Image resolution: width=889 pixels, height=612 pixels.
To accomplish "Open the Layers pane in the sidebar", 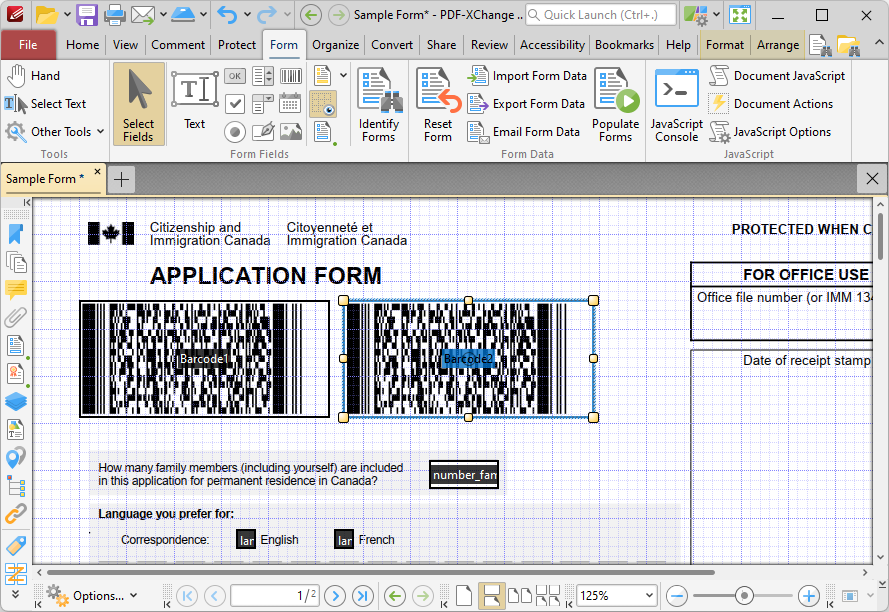I will tap(16, 402).
